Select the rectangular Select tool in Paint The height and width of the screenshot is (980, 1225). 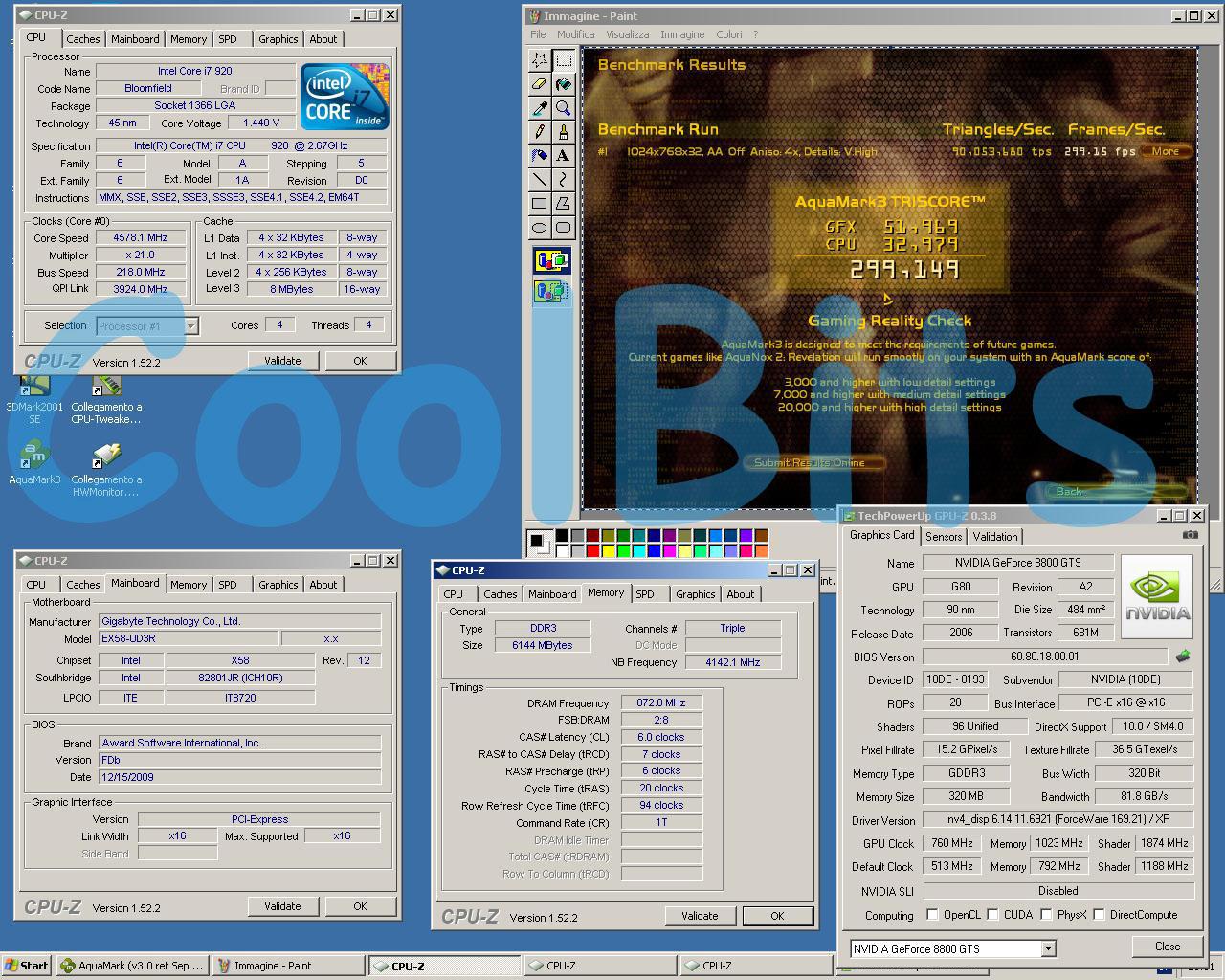click(564, 59)
